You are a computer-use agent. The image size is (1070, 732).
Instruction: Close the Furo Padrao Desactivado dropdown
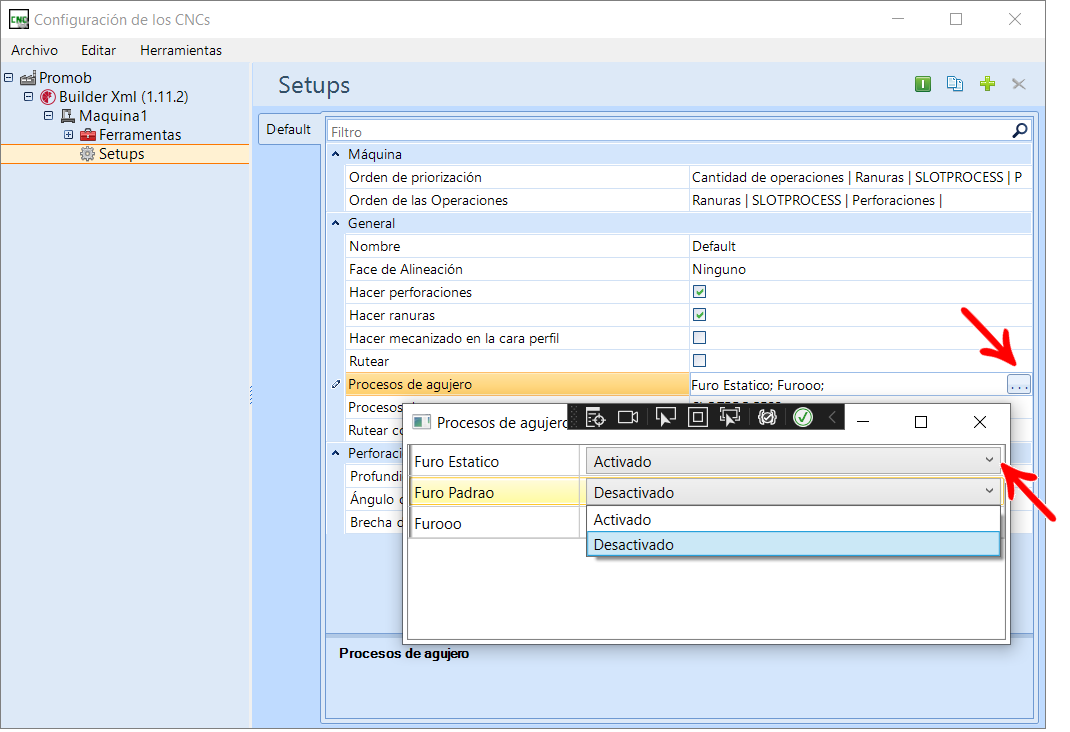tap(793, 493)
